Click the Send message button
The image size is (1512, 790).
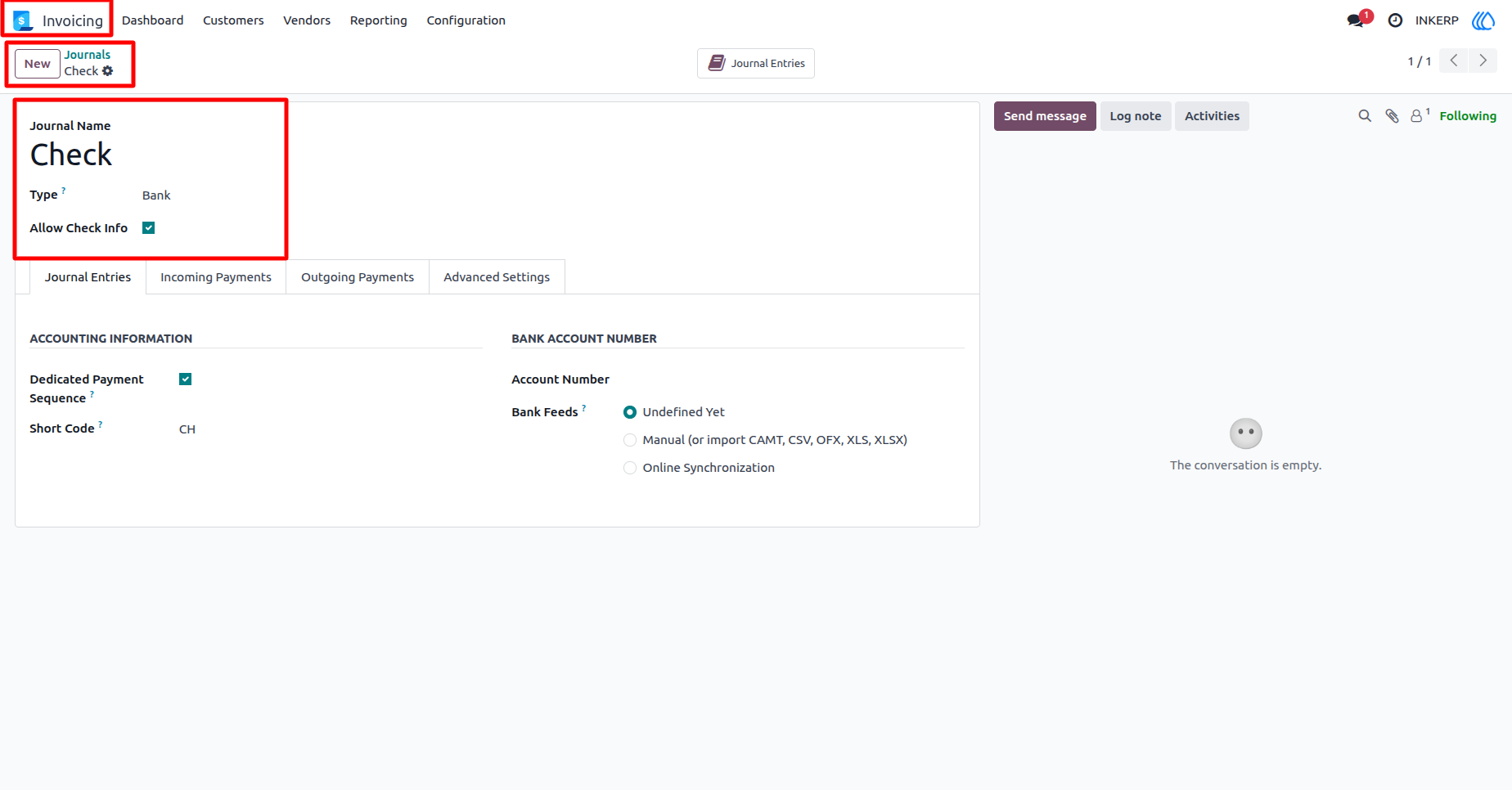coord(1045,116)
